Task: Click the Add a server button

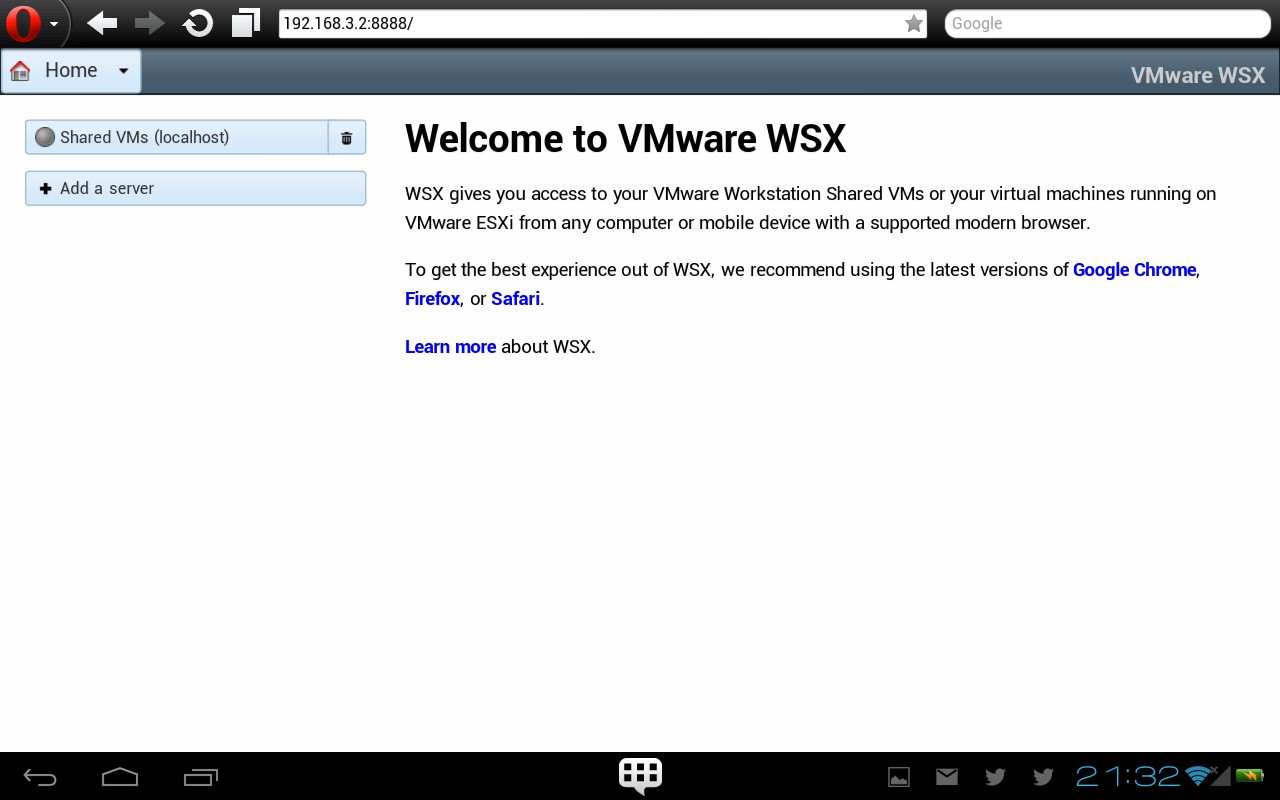Action: (x=195, y=188)
